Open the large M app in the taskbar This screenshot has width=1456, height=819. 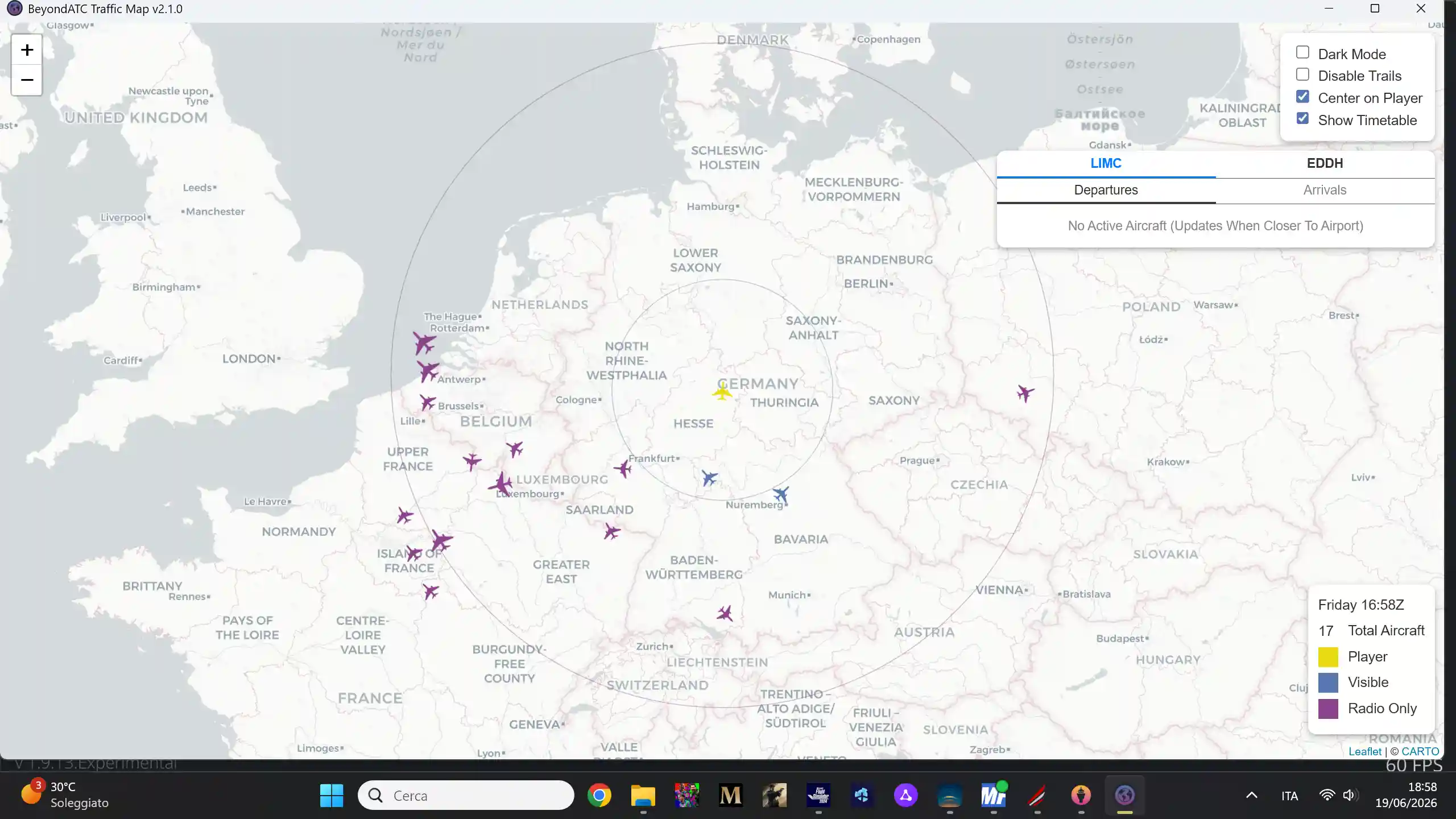click(x=731, y=795)
